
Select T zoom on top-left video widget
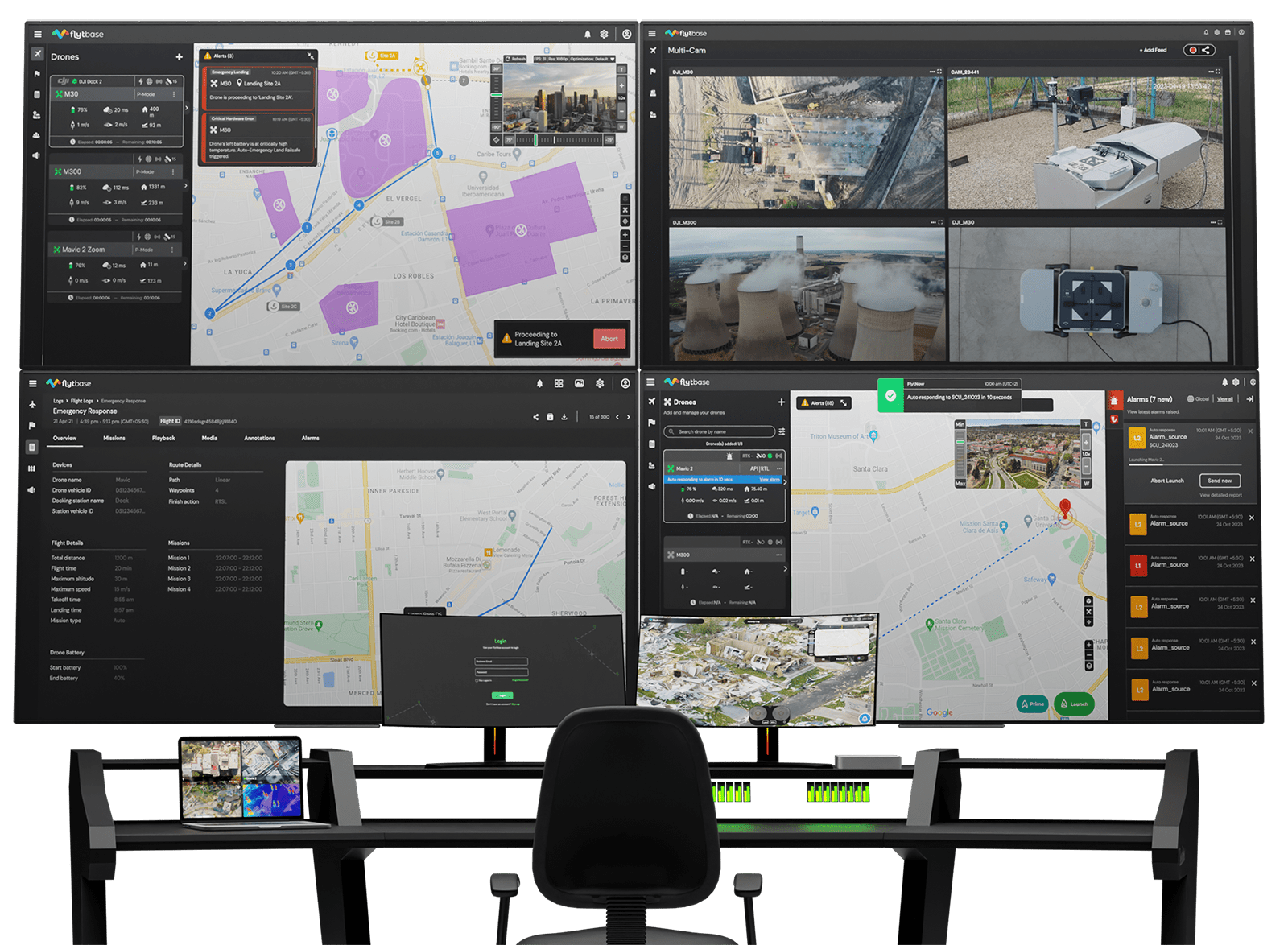pos(621,70)
